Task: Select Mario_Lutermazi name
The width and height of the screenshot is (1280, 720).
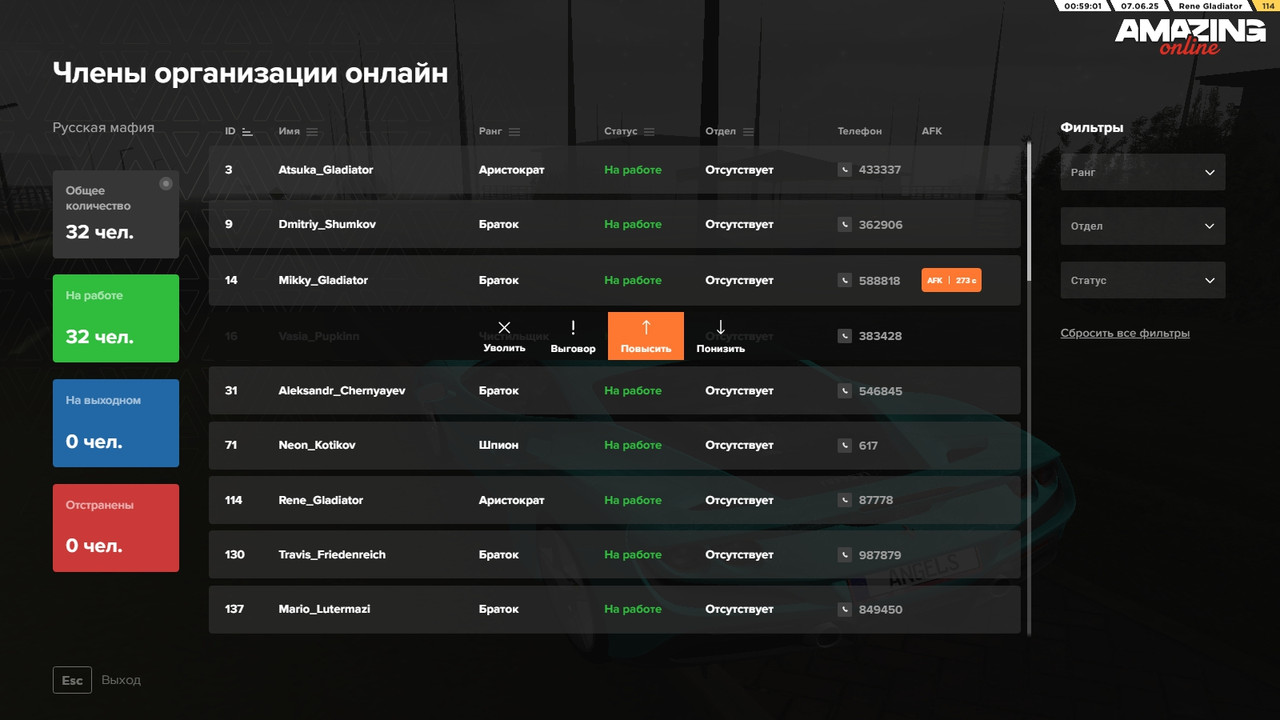Action: [x=324, y=609]
